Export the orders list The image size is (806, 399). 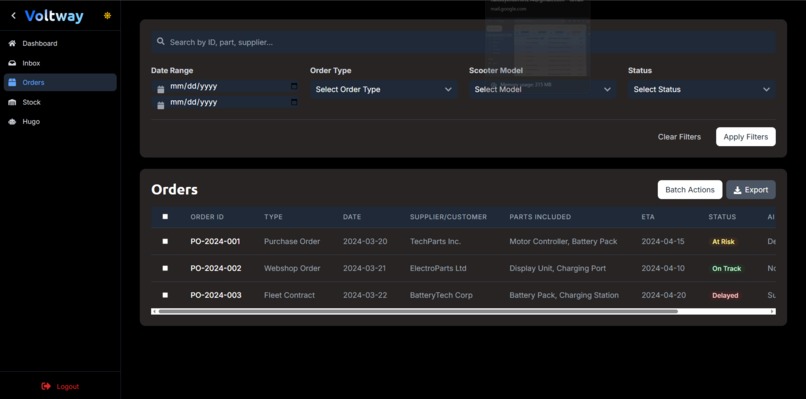click(x=750, y=190)
